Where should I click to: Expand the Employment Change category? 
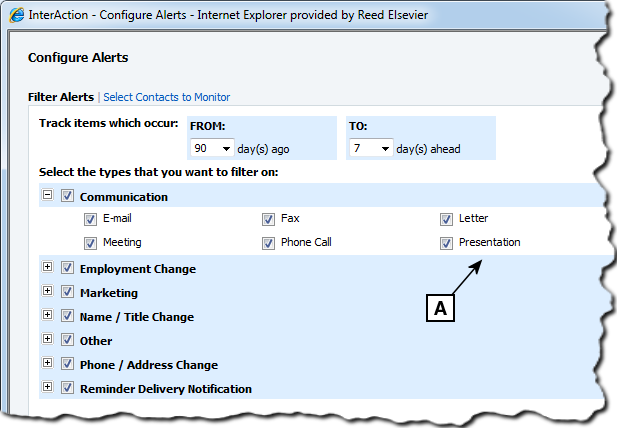(47, 267)
